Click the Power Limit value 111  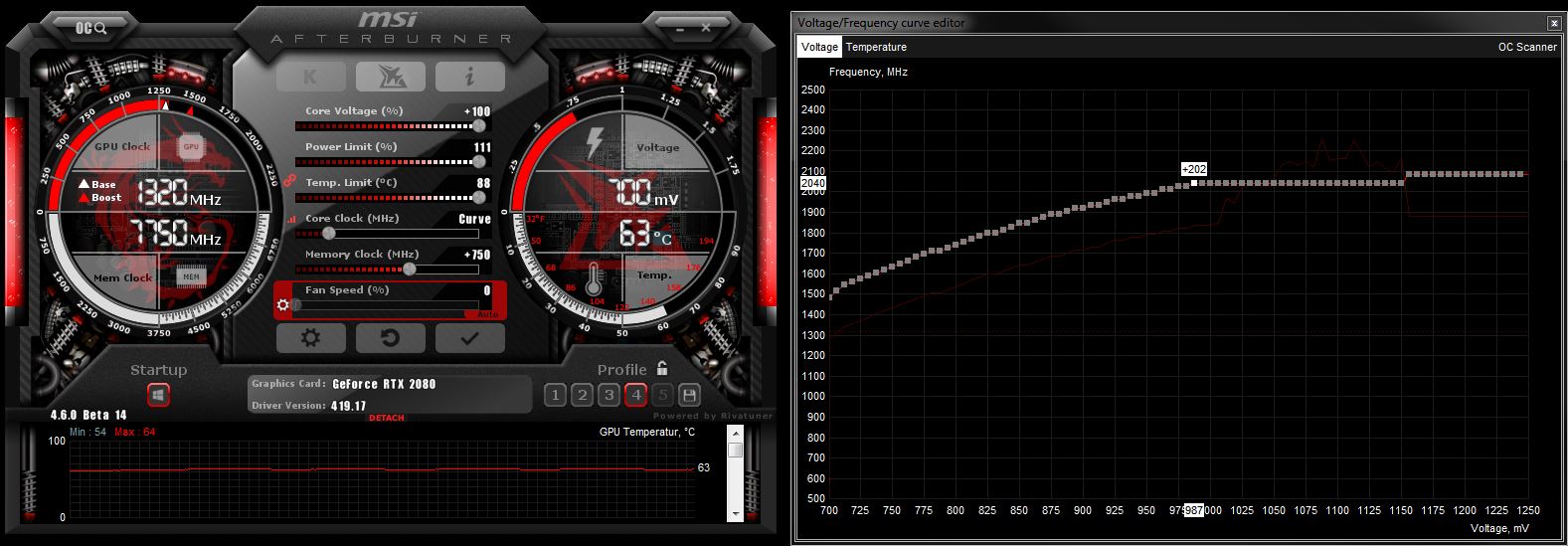tap(482, 147)
